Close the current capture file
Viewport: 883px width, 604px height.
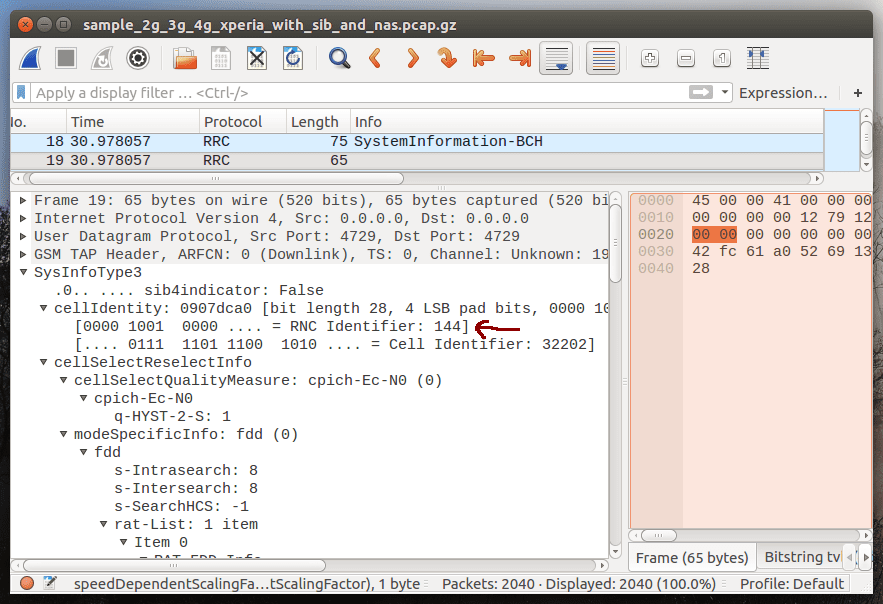click(257, 58)
